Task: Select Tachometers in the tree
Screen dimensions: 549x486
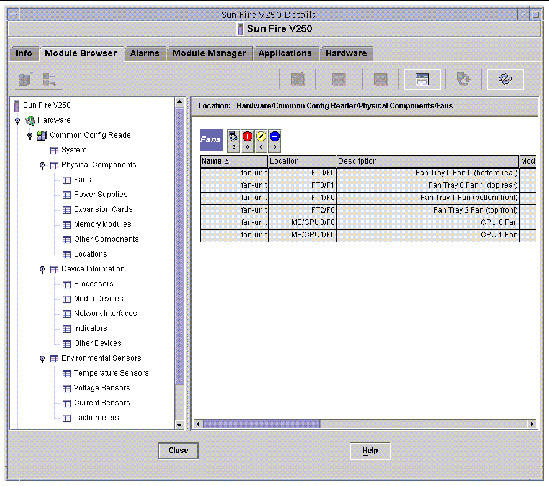Action: pos(97,418)
